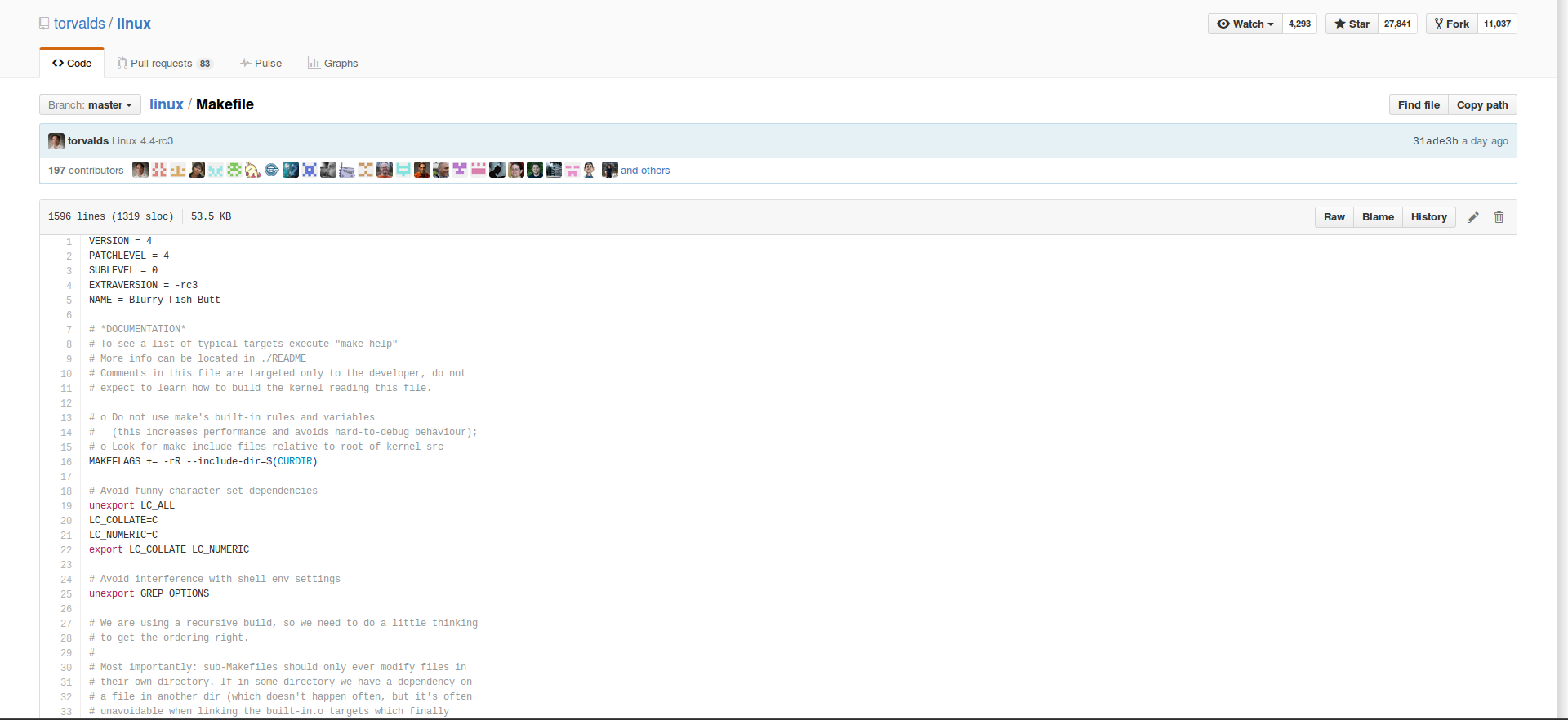Open the 83 pull requests counter badge
The height and width of the screenshot is (720, 1568).
(205, 64)
